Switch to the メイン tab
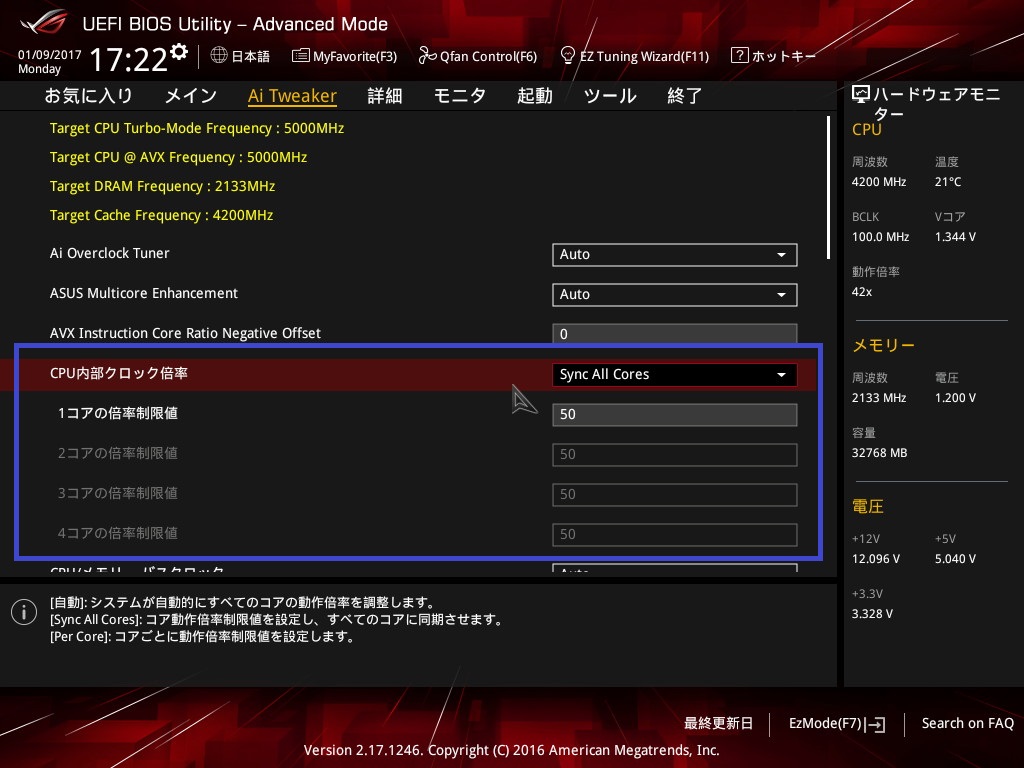 coord(191,96)
